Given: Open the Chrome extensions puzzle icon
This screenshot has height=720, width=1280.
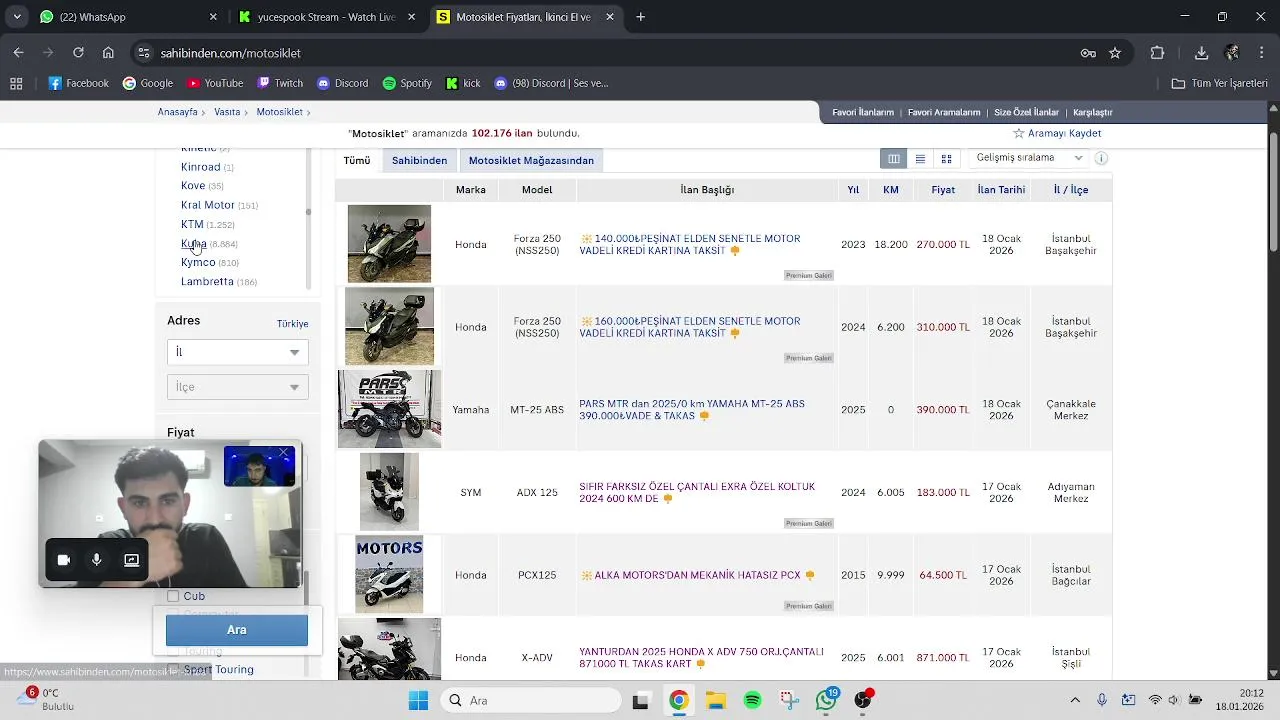Looking at the screenshot, I should pyautogui.click(x=1158, y=53).
